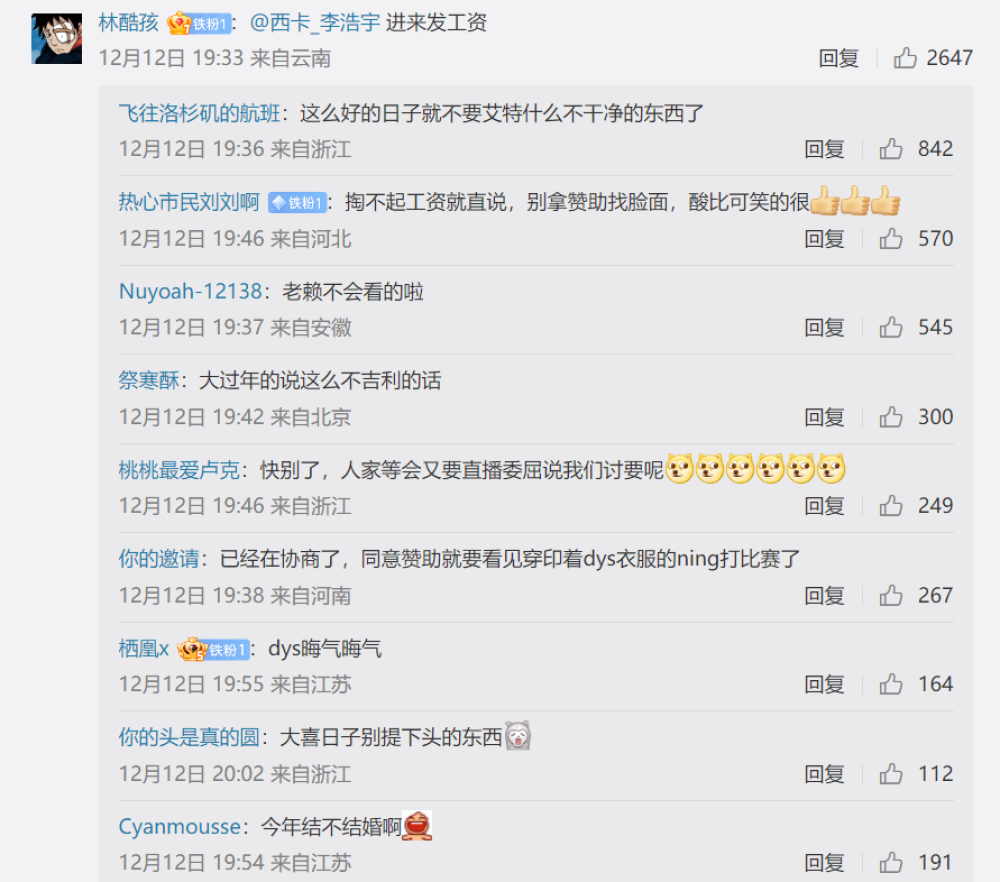Like 林酷孩's comment with 2647 likes
Image resolution: width=1000 pixels, height=882 pixels.
[905, 58]
